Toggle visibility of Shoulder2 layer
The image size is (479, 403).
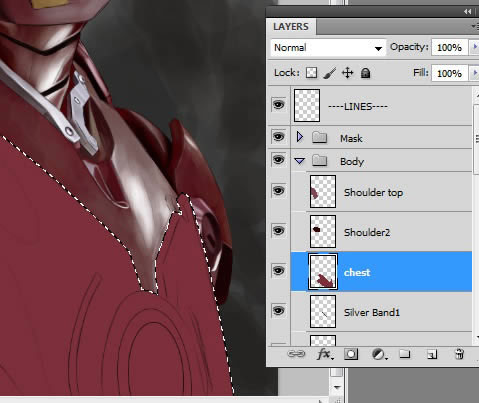279,230
